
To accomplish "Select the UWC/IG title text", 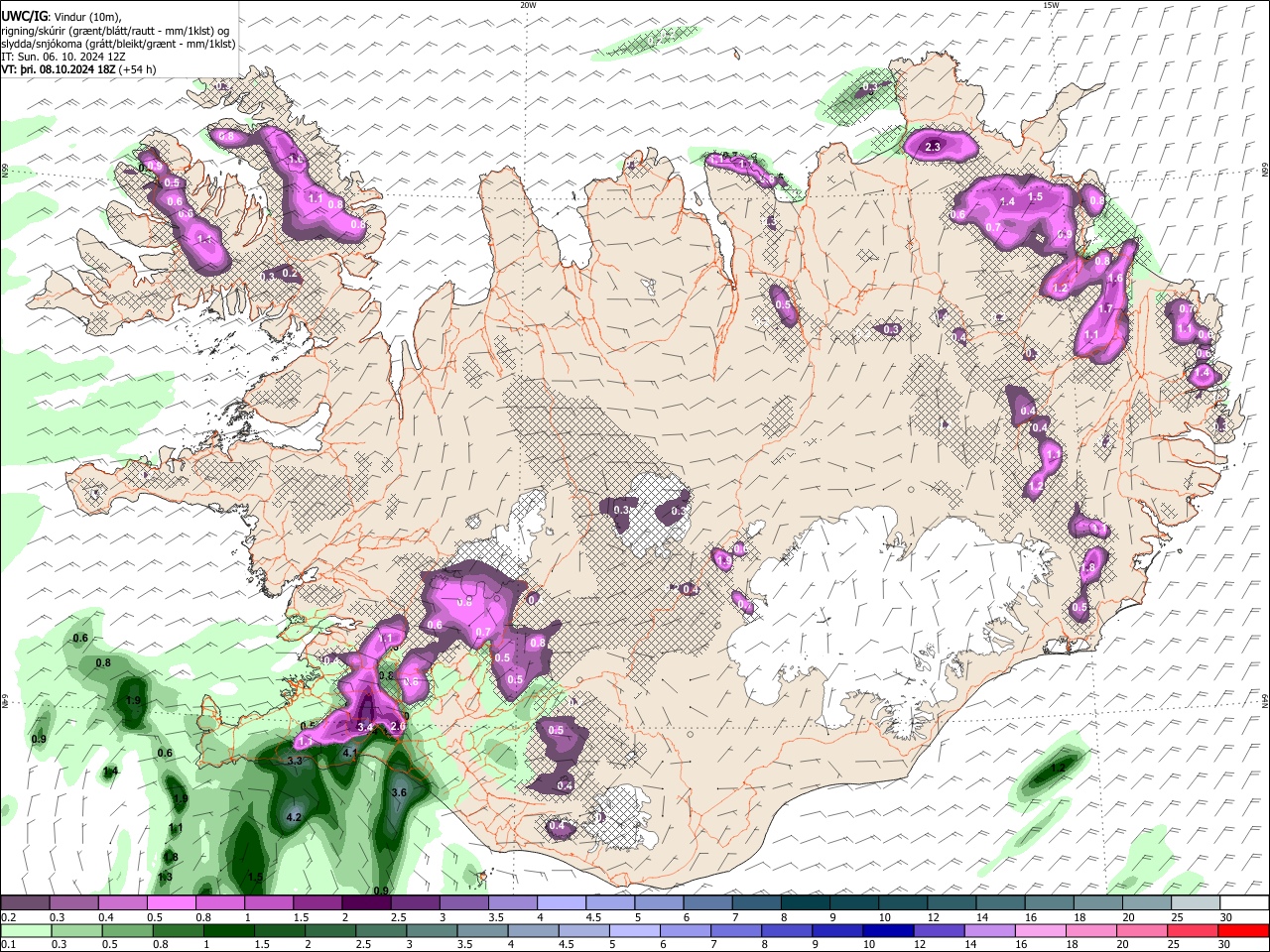I will (24, 16).
